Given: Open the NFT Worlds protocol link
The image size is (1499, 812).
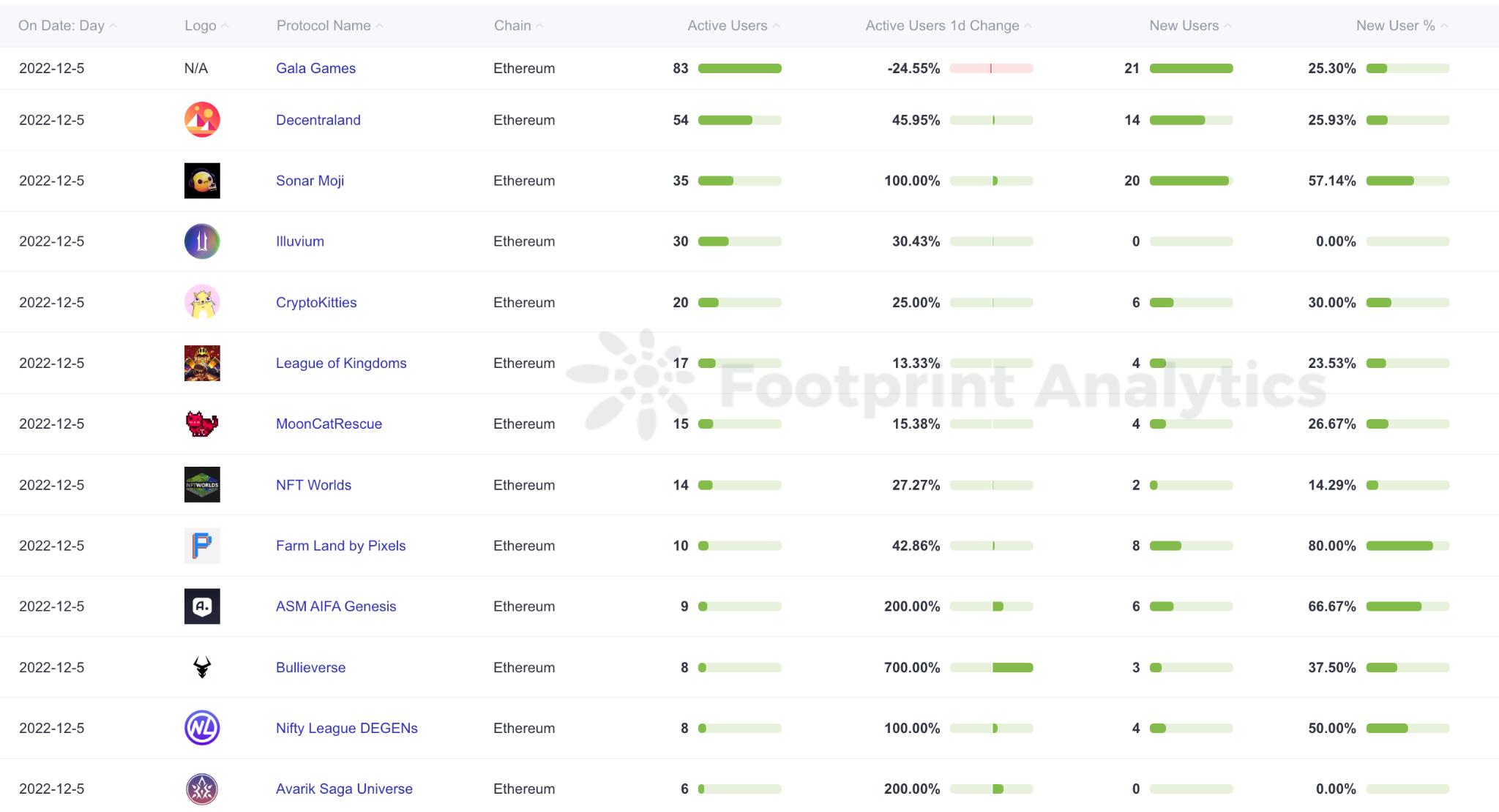Looking at the screenshot, I should click(313, 485).
